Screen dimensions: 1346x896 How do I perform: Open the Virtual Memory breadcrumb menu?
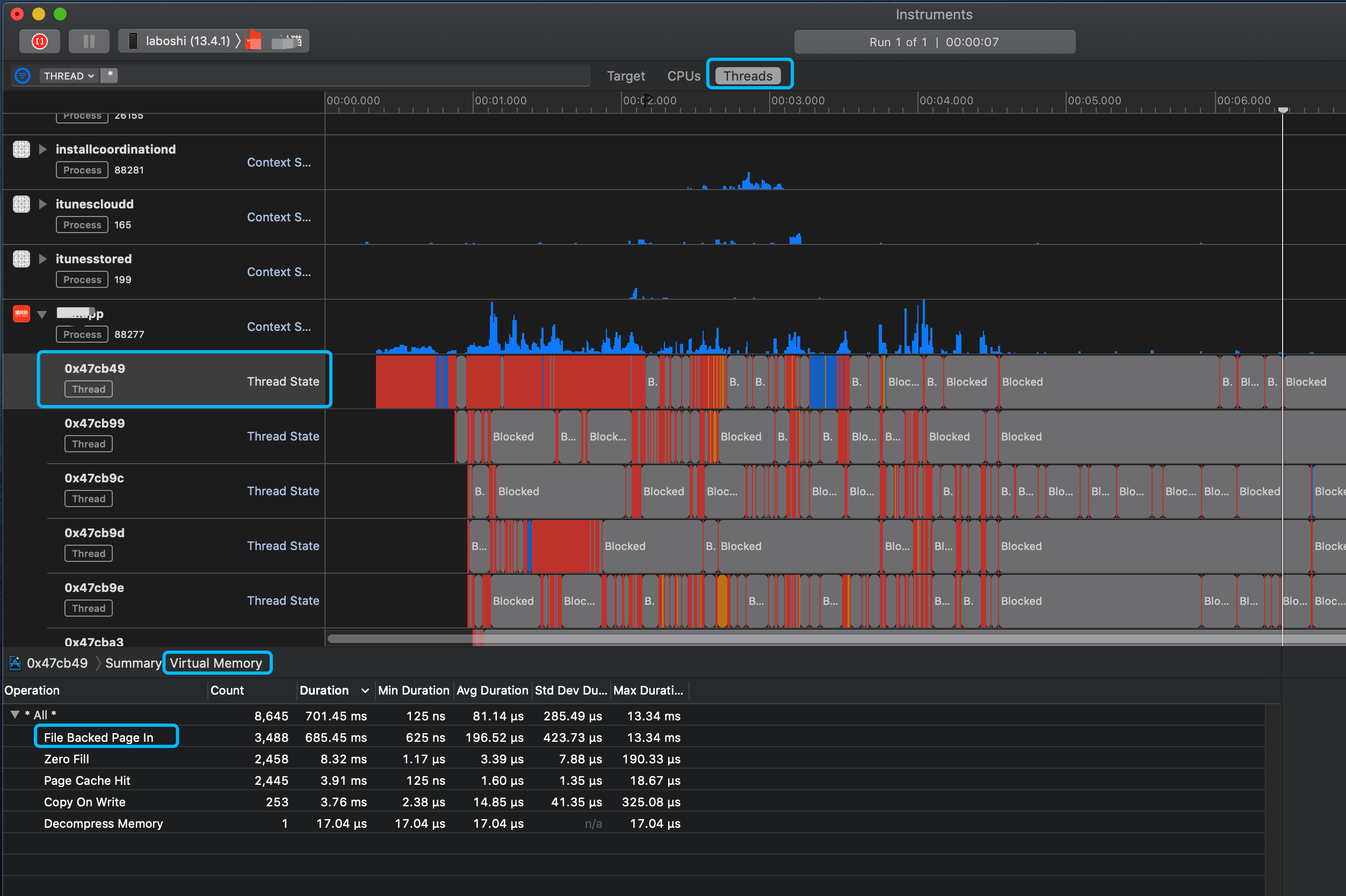coord(216,663)
